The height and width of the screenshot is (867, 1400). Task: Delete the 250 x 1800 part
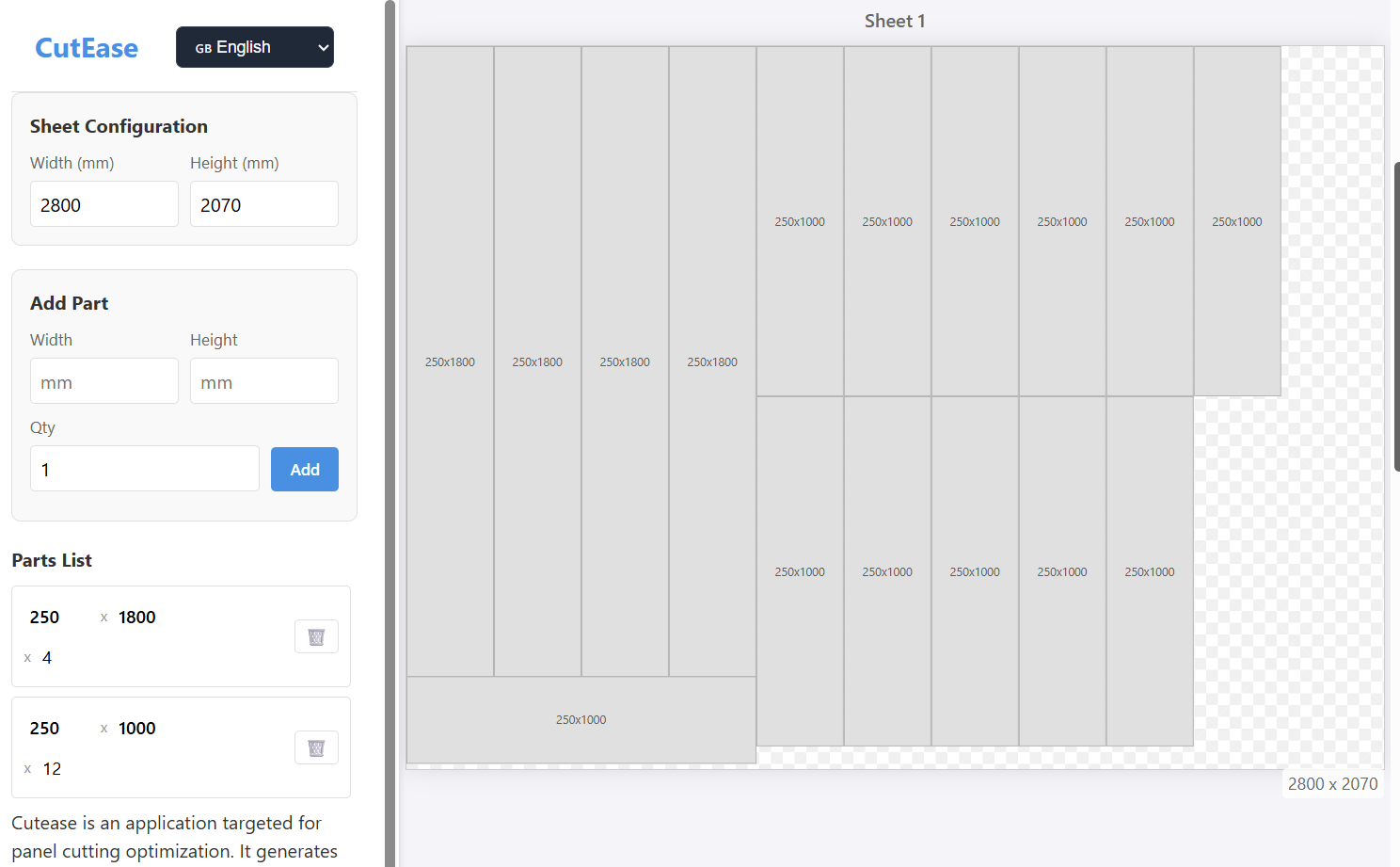(316, 637)
